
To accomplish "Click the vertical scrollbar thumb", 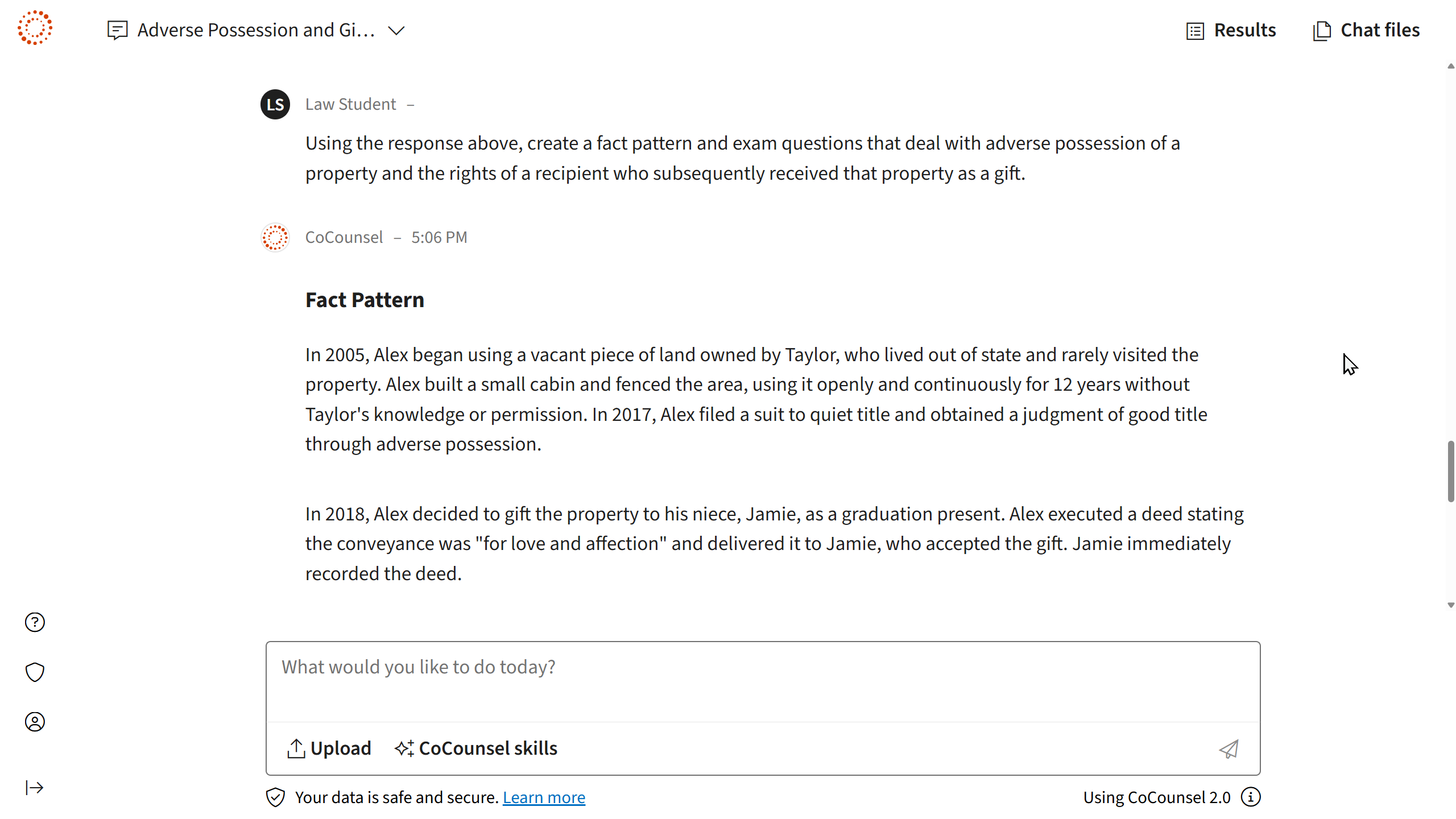I will click(x=1451, y=471).
